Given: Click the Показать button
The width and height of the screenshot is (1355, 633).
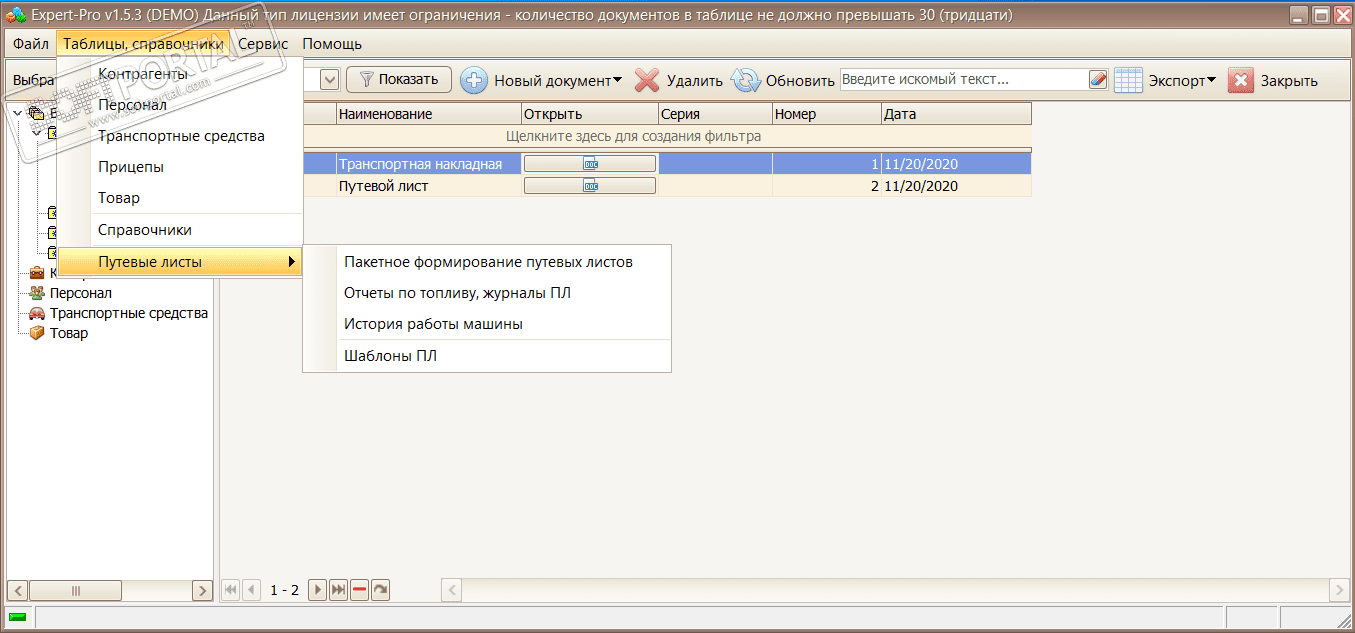Looking at the screenshot, I should [399, 80].
